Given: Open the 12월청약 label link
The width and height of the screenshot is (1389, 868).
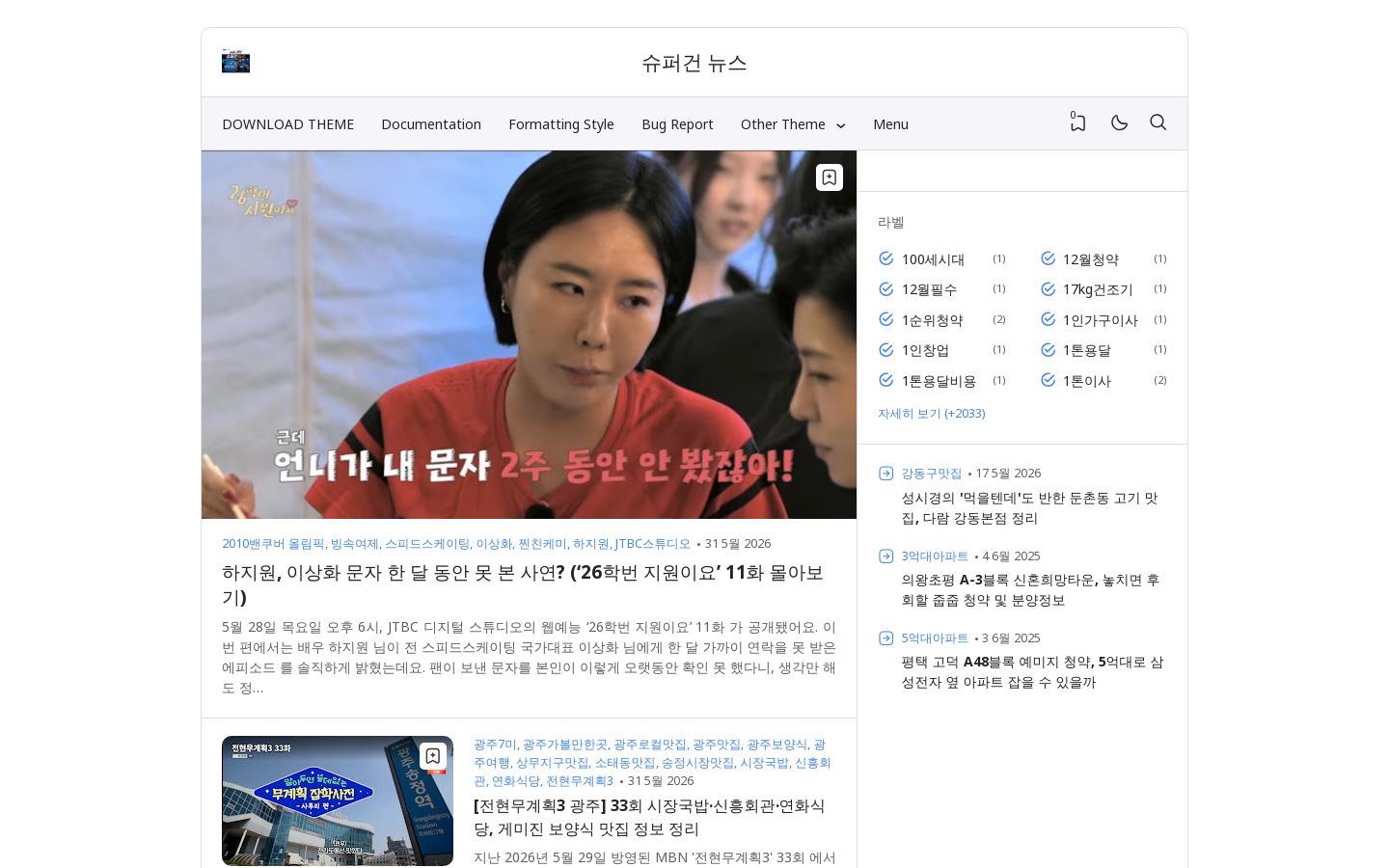Looking at the screenshot, I should 1091,259.
